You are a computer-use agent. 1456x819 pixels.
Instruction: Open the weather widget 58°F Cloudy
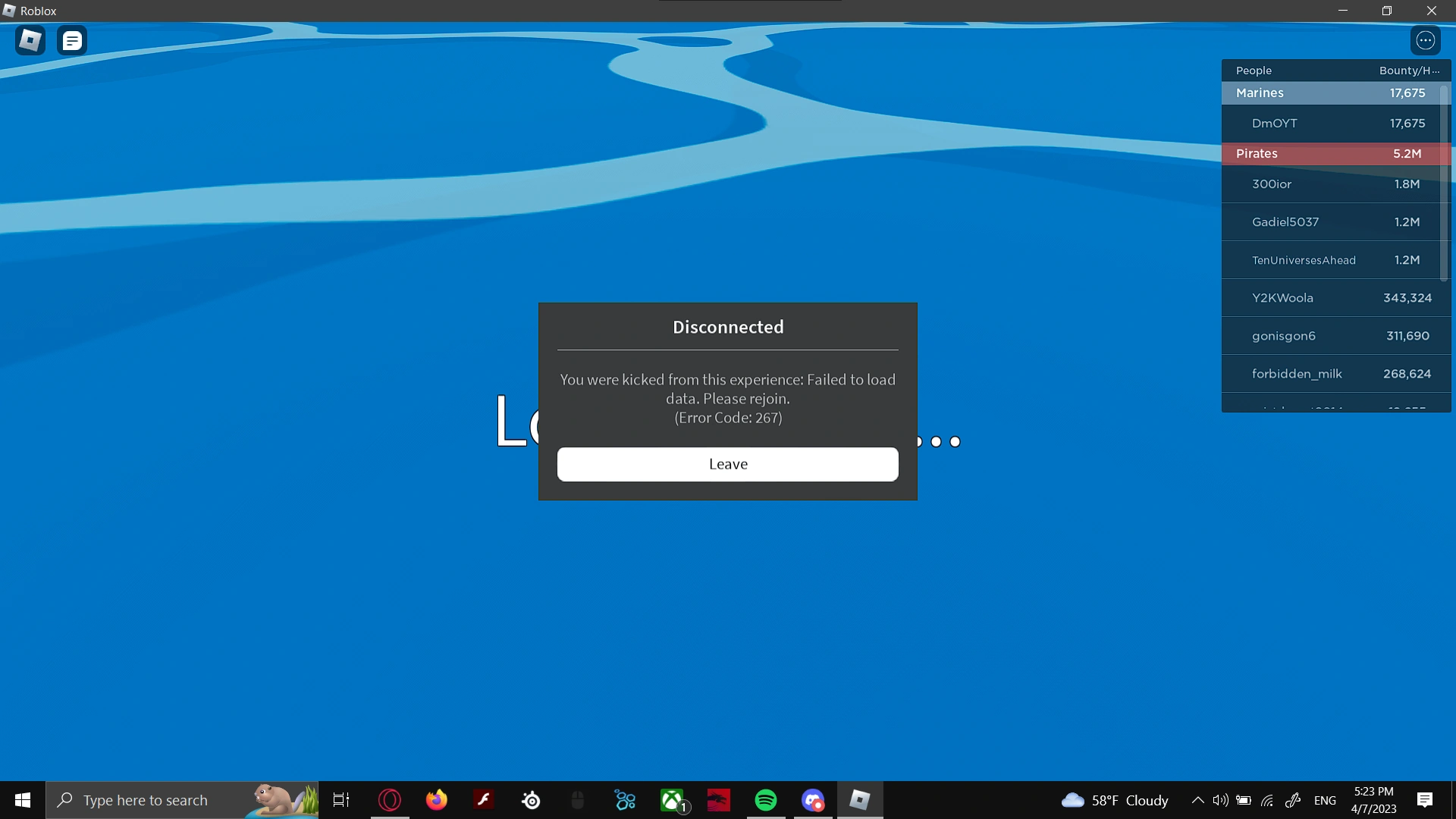tap(1115, 800)
